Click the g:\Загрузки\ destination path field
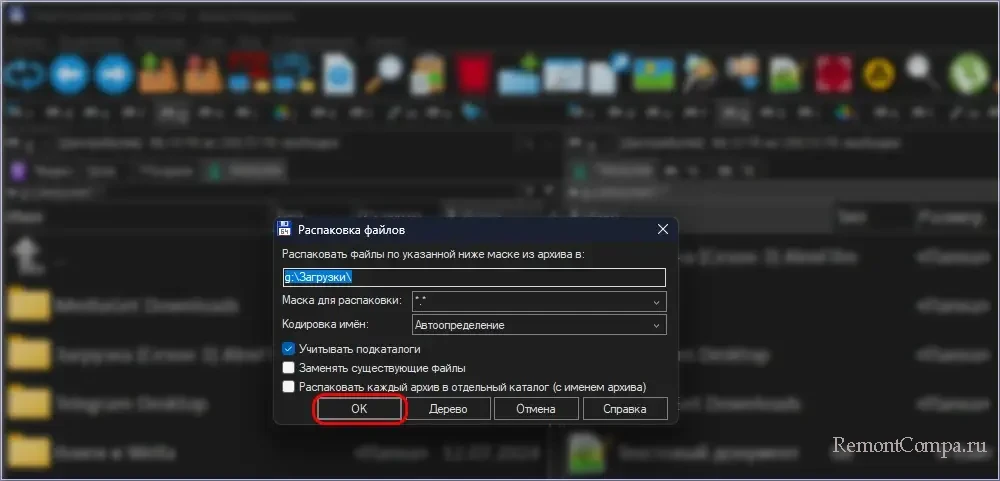 pos(473,277)
